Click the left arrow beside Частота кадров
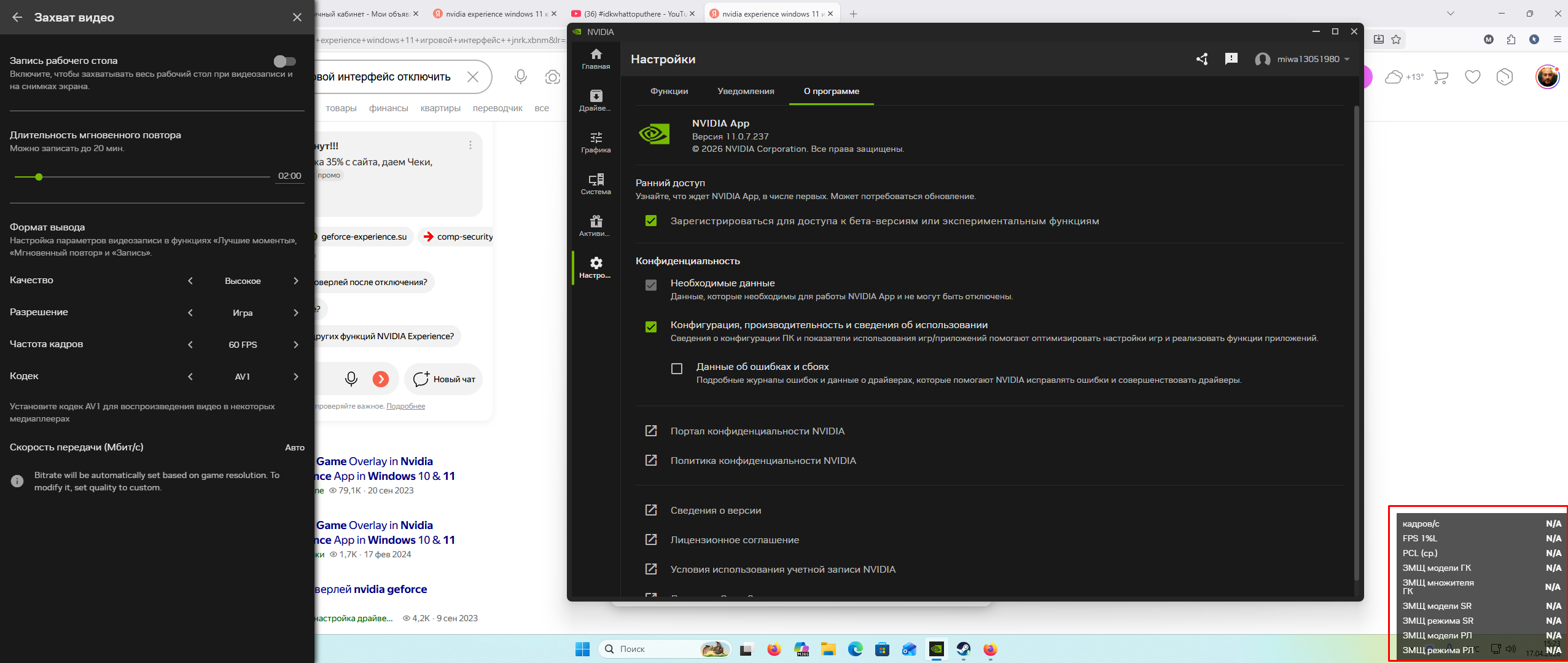The width and height of the screenshot is (1568, 663). (190, 345)
